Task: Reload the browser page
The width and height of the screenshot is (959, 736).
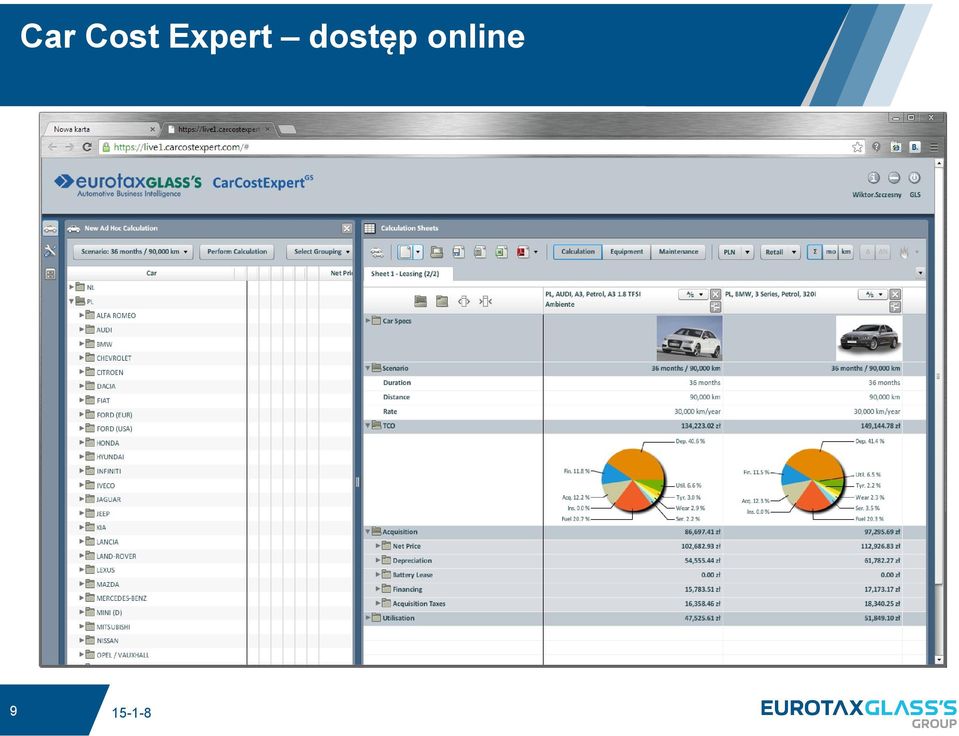Action: 87,147
